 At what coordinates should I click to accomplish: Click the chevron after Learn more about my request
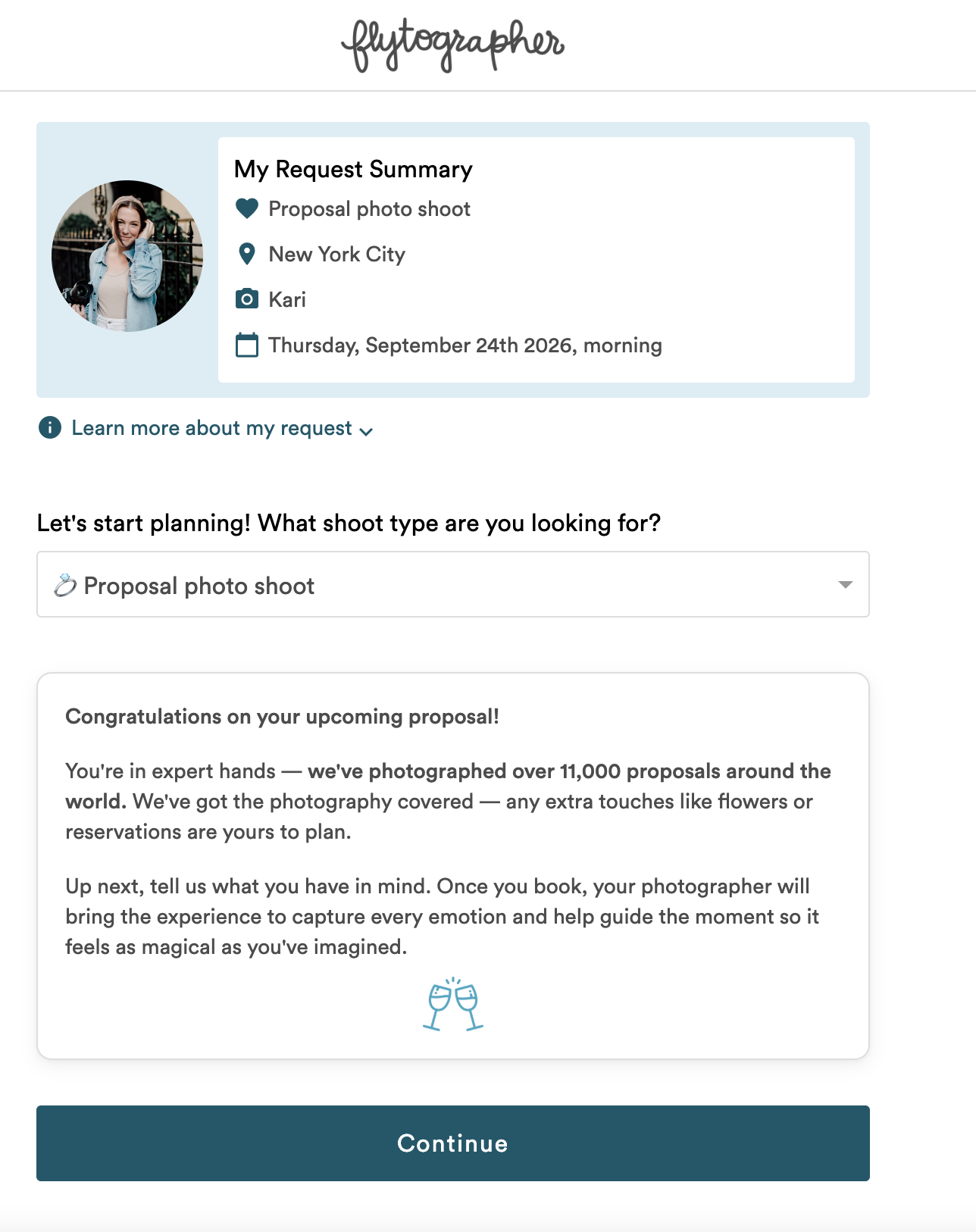367,431
